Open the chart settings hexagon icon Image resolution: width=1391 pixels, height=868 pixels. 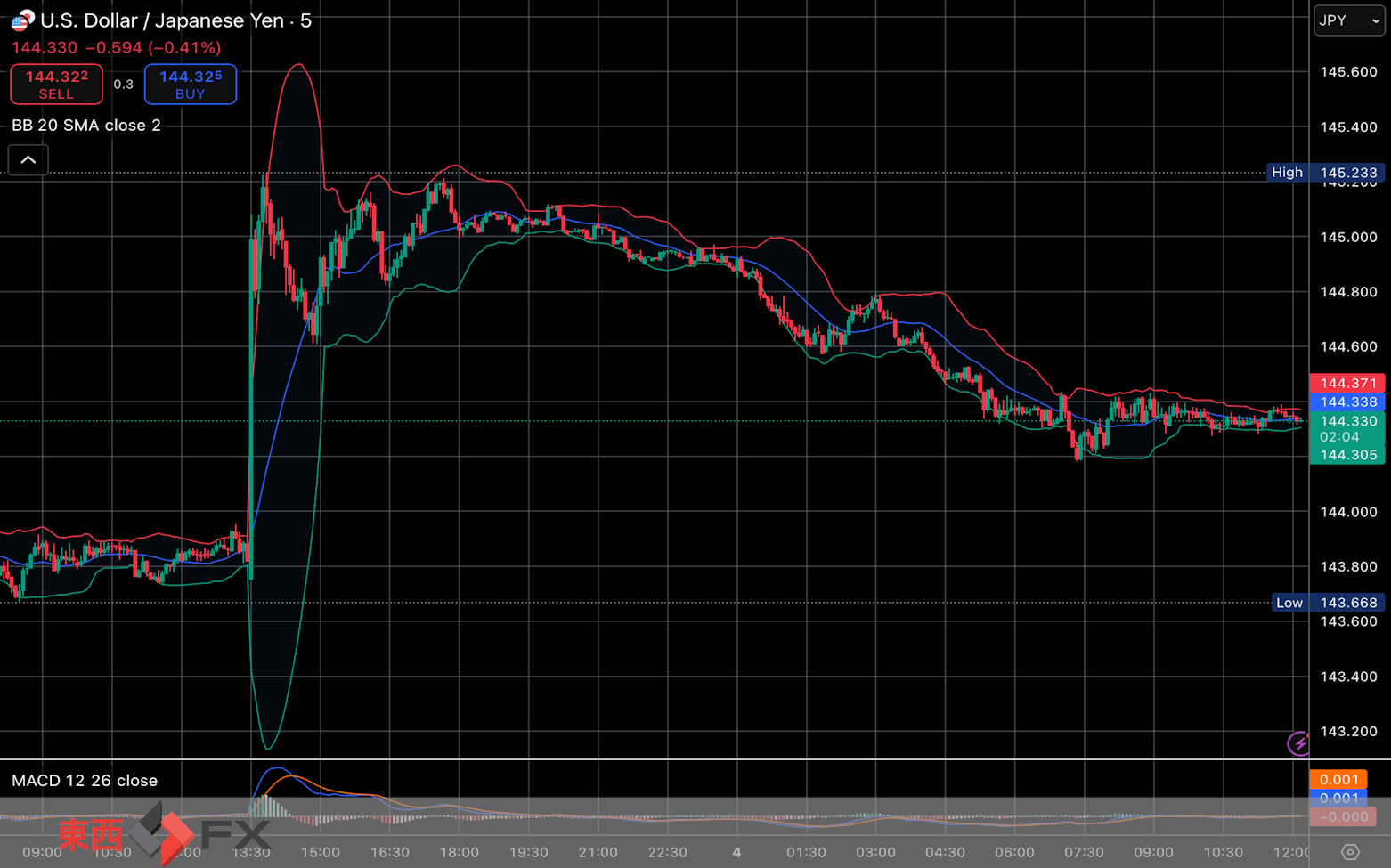pos(1350,852)
